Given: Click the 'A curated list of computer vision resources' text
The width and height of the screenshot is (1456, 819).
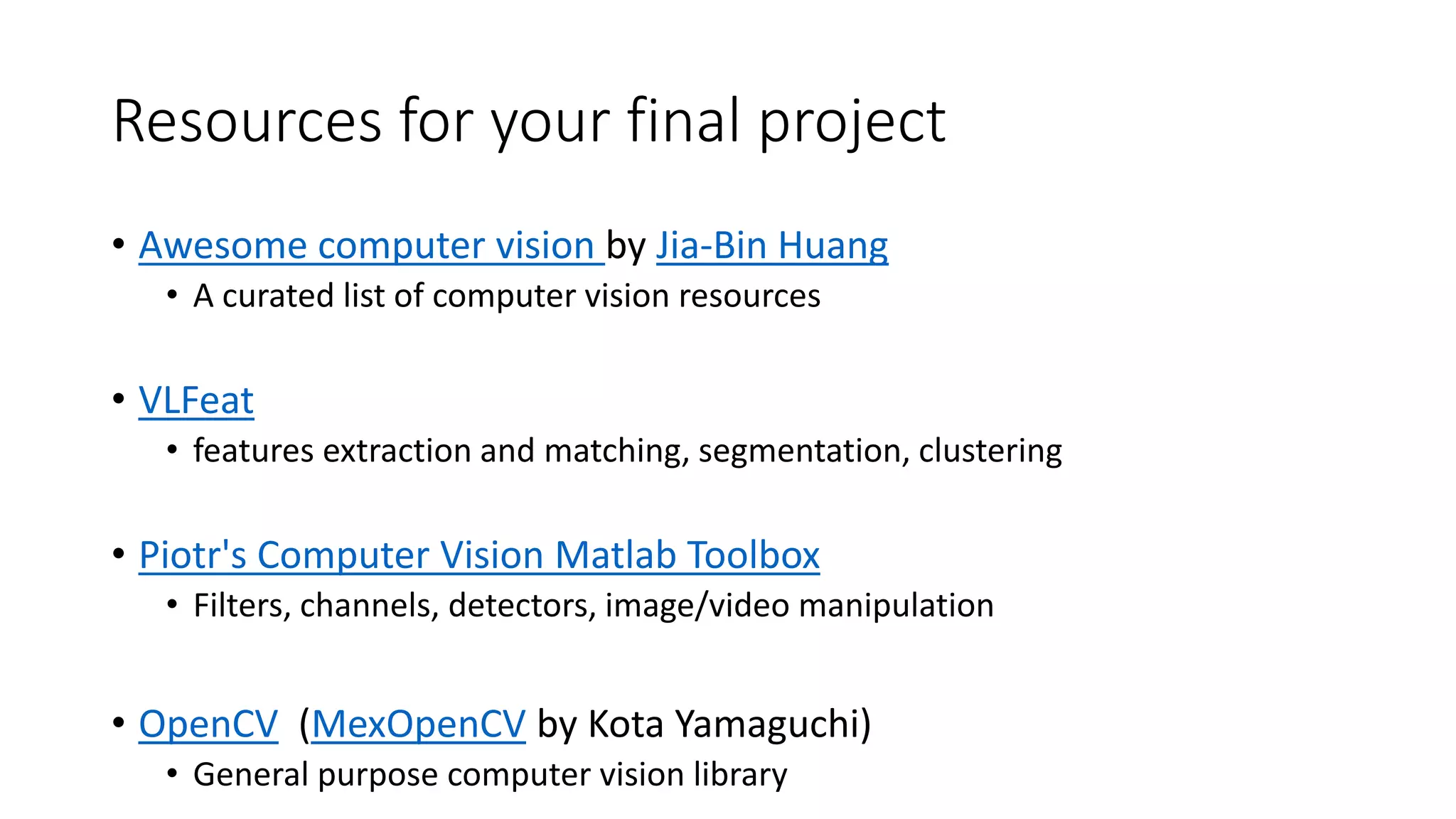Looking at the screenshot, I should pyautogui.click(x=507, y=296).
